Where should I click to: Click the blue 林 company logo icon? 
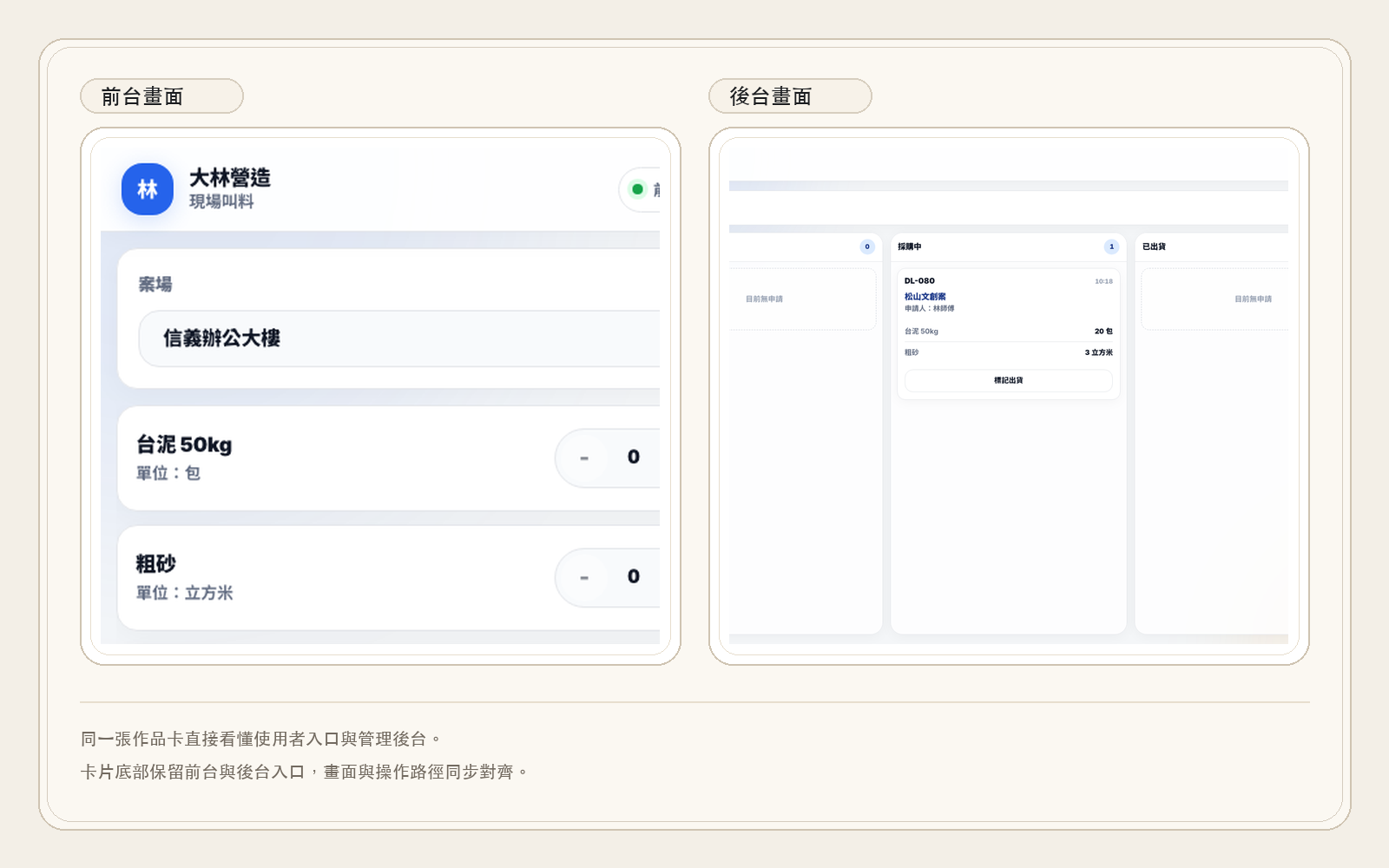pyautogui.click(x=148, y=189)
